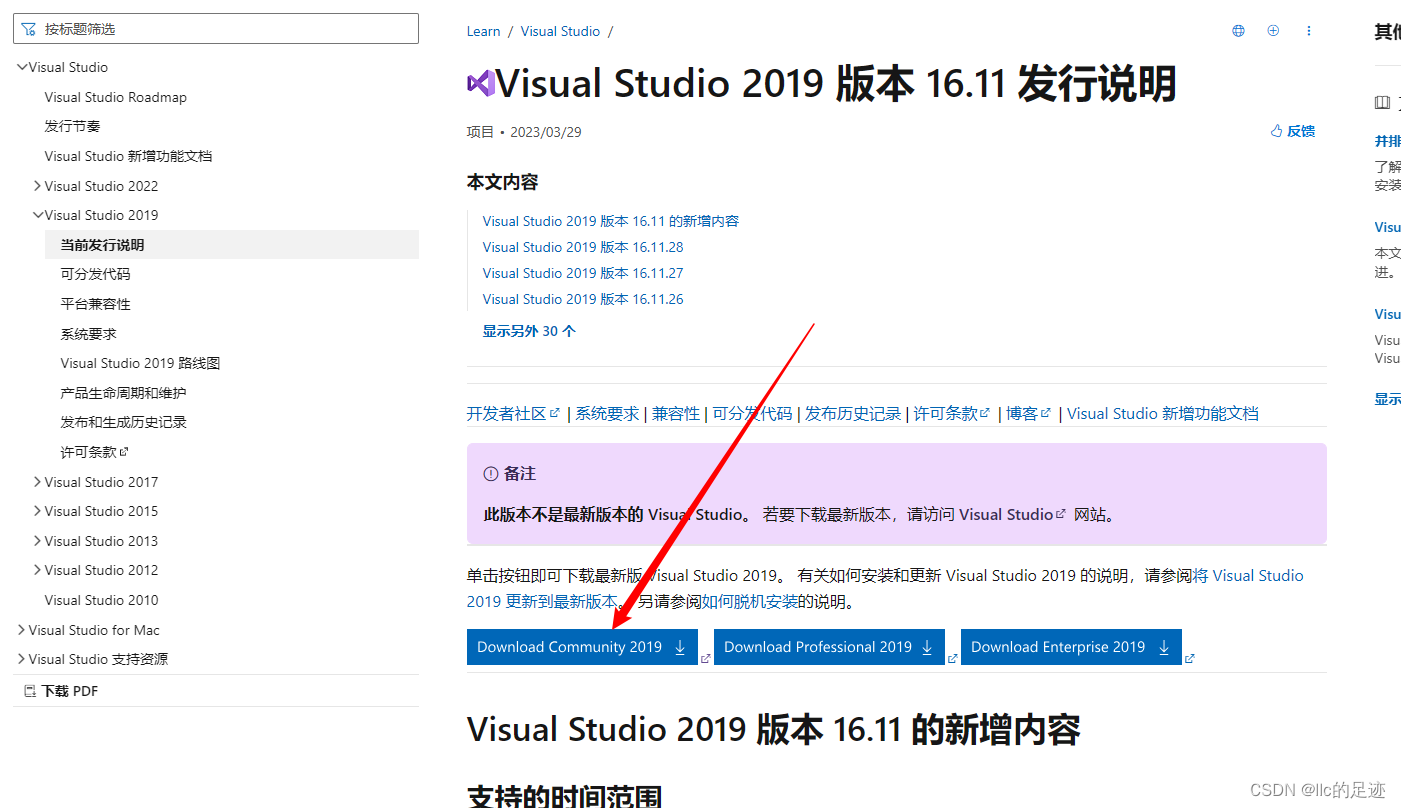The height and width of the screenshot is (808, 1401).
Task: Open 平台兼容性 in the sidebar
Action: (95, 304)
